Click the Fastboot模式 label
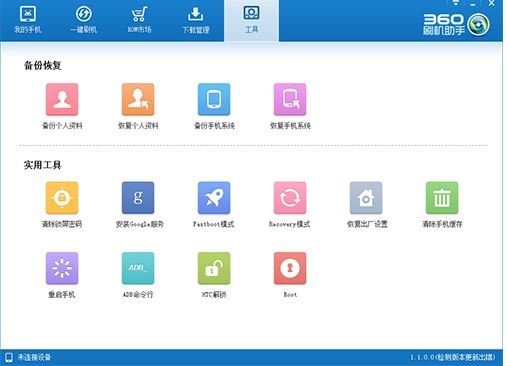Image resolution: width=507 pixels, height=366 pixels. [x=214, y=224]
